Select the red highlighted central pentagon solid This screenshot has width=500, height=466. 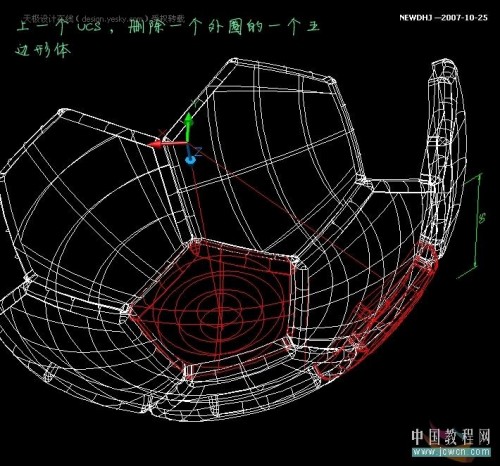[212, 308]
